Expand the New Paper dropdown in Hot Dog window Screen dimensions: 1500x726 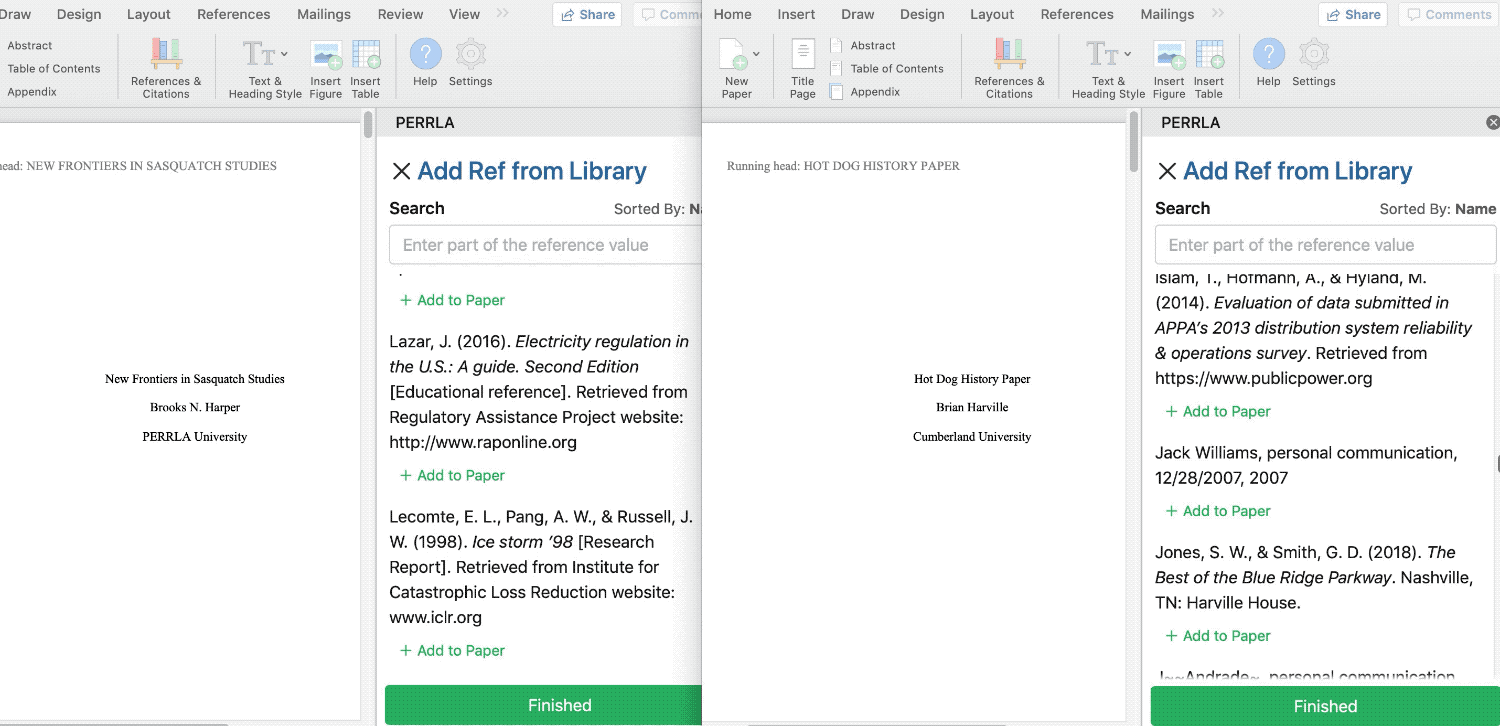tap(756, 53)
